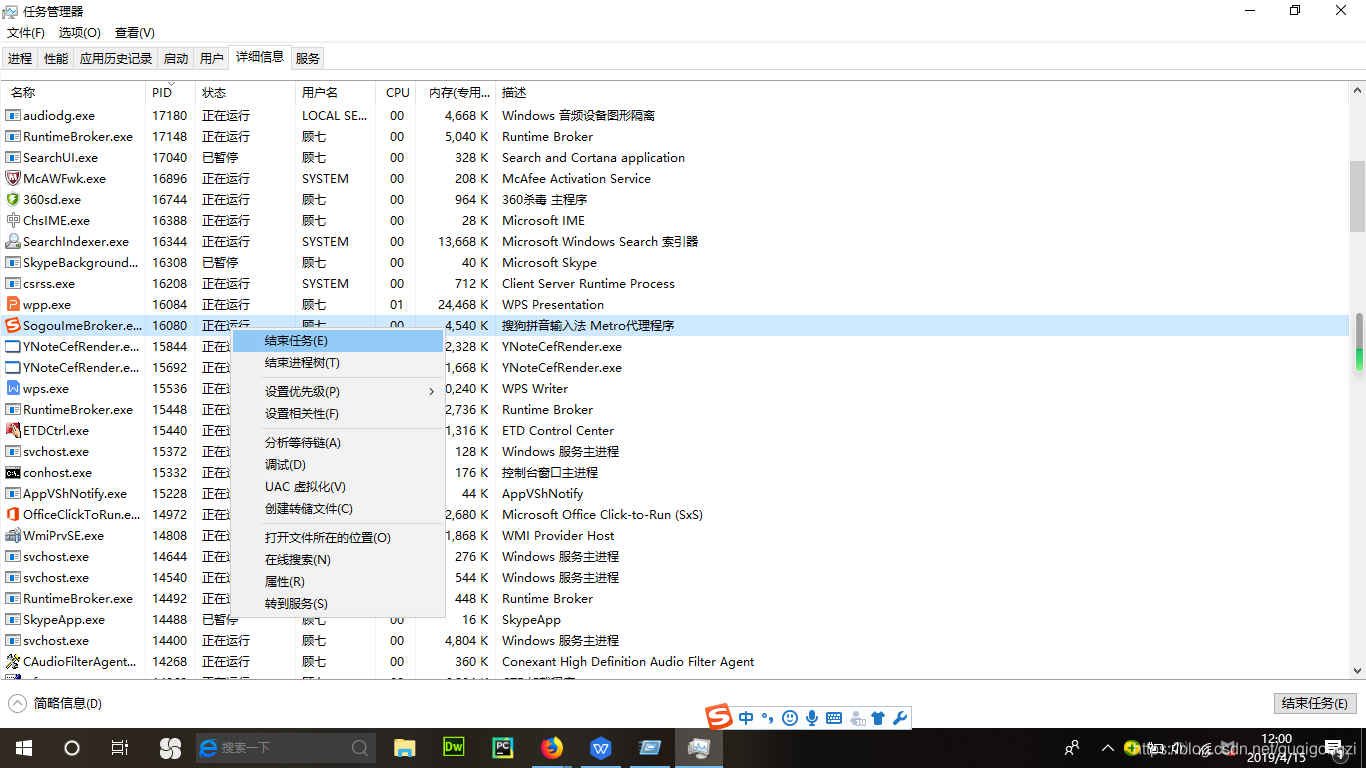Click the conhost.exe console icon

tap(13, 473)
